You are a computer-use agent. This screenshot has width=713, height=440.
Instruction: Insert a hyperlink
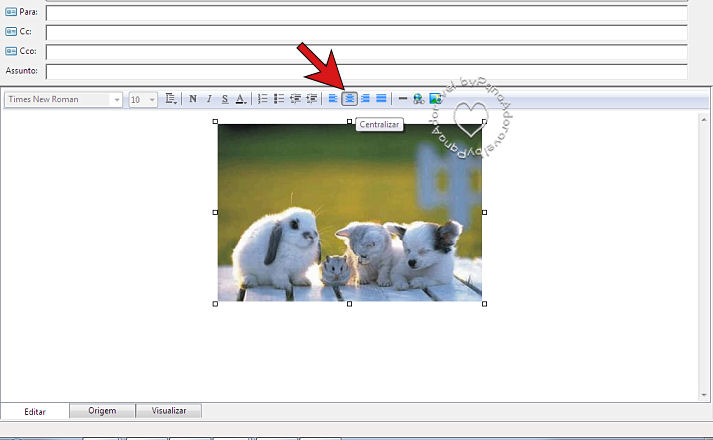[x=418, y=99]
